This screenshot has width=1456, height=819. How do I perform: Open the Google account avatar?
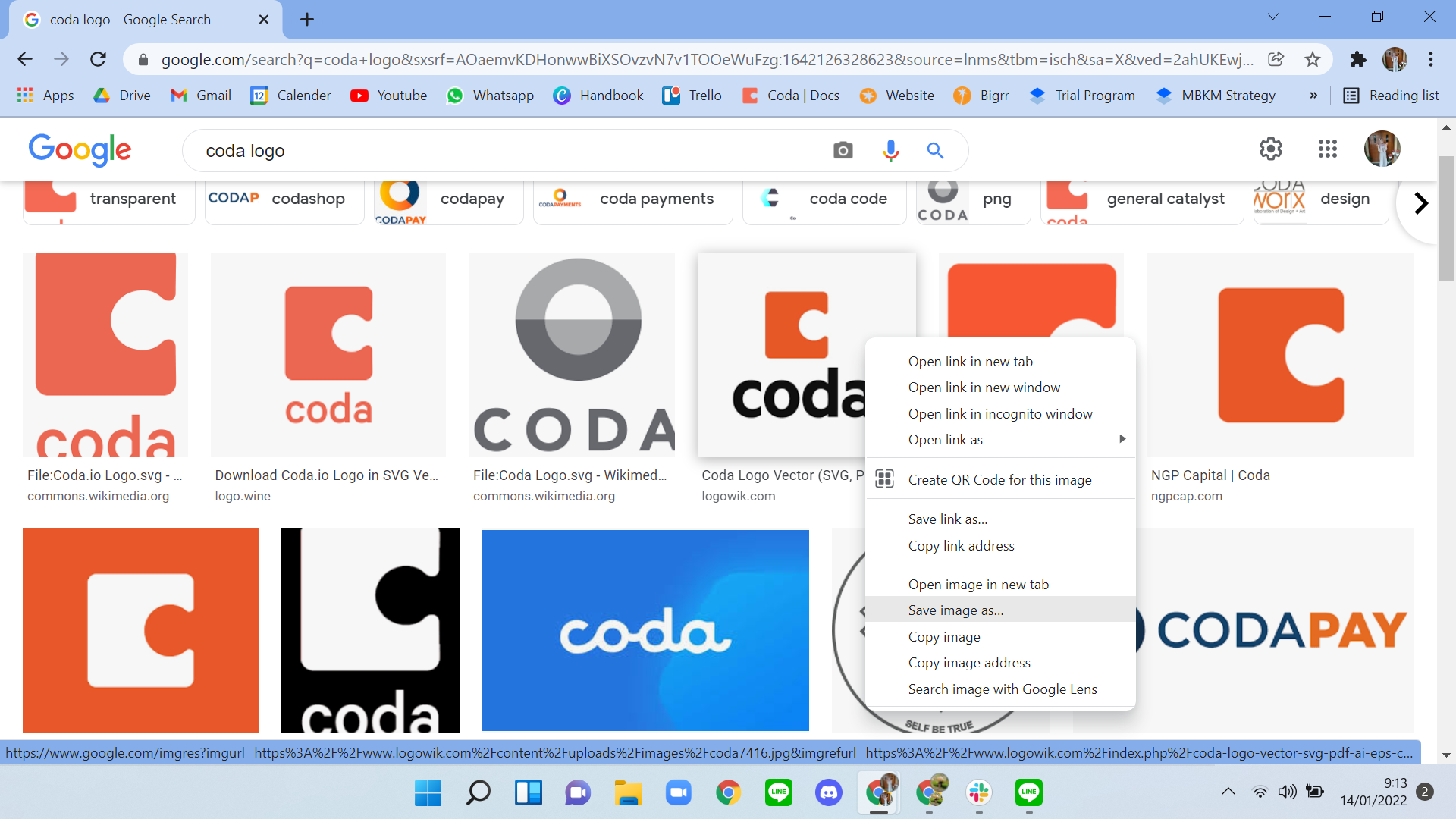[x=1382, y=149]
